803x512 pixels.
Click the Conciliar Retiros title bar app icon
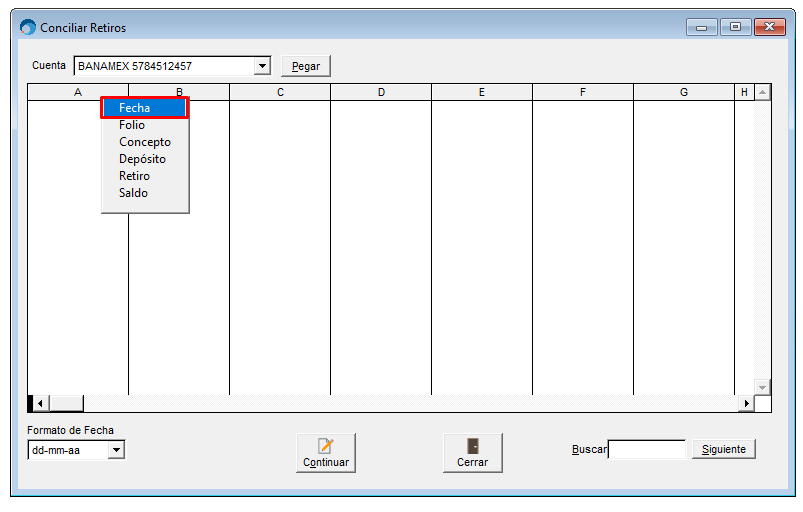pyautogui.click(x=28, y=27)
